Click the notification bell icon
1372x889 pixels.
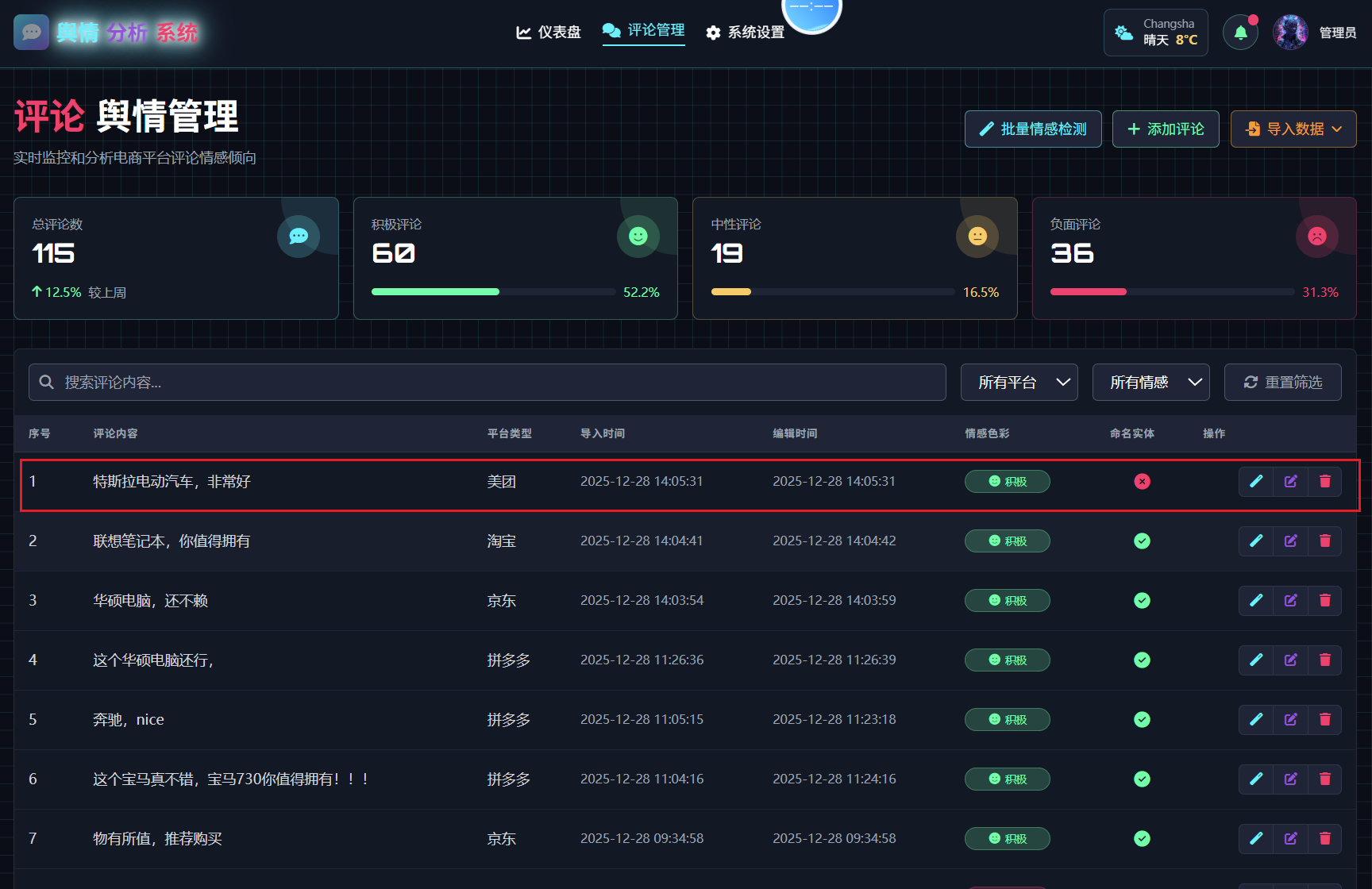[1240, 33]
